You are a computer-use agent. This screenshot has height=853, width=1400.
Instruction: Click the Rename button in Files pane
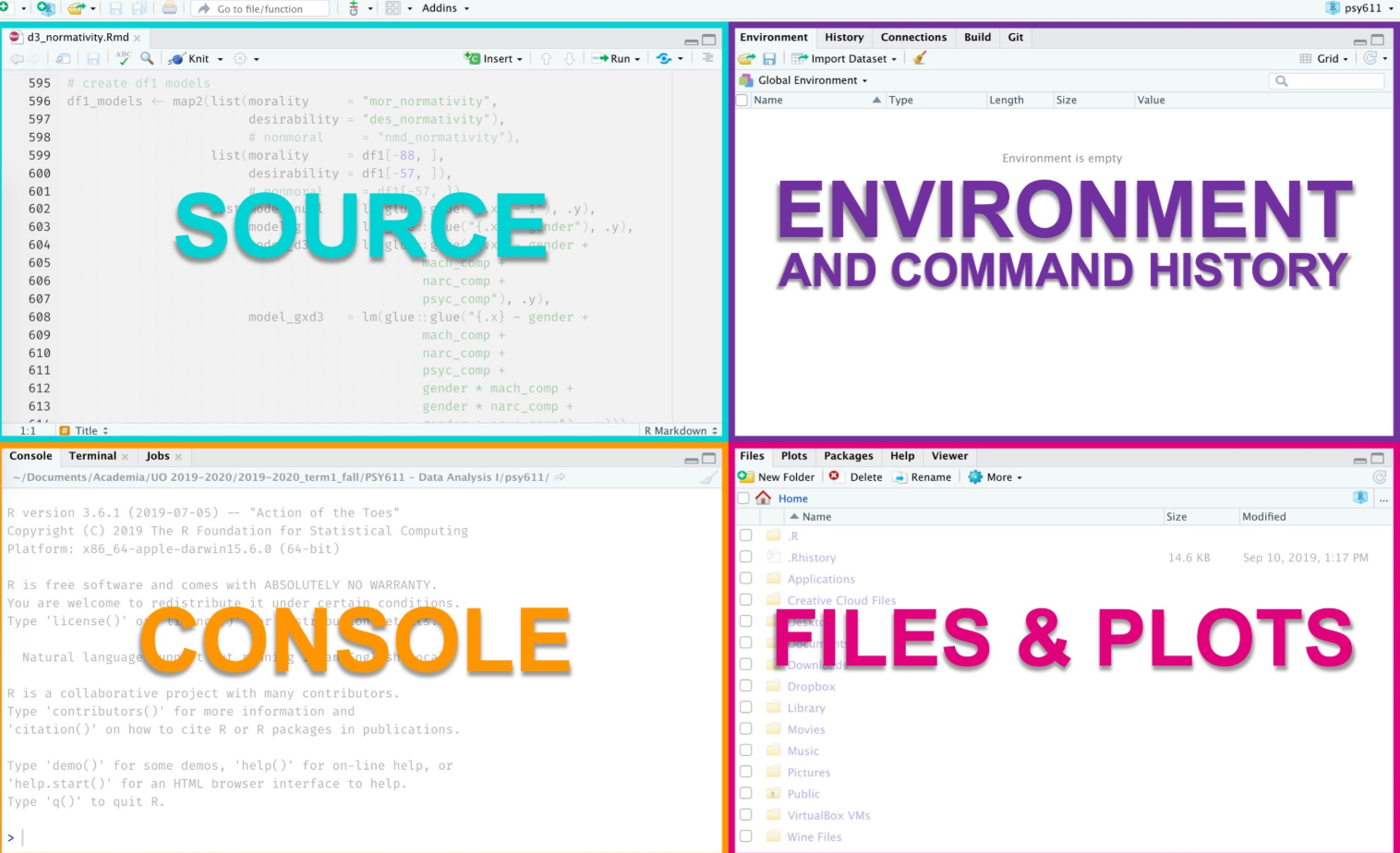pos(923,476)
